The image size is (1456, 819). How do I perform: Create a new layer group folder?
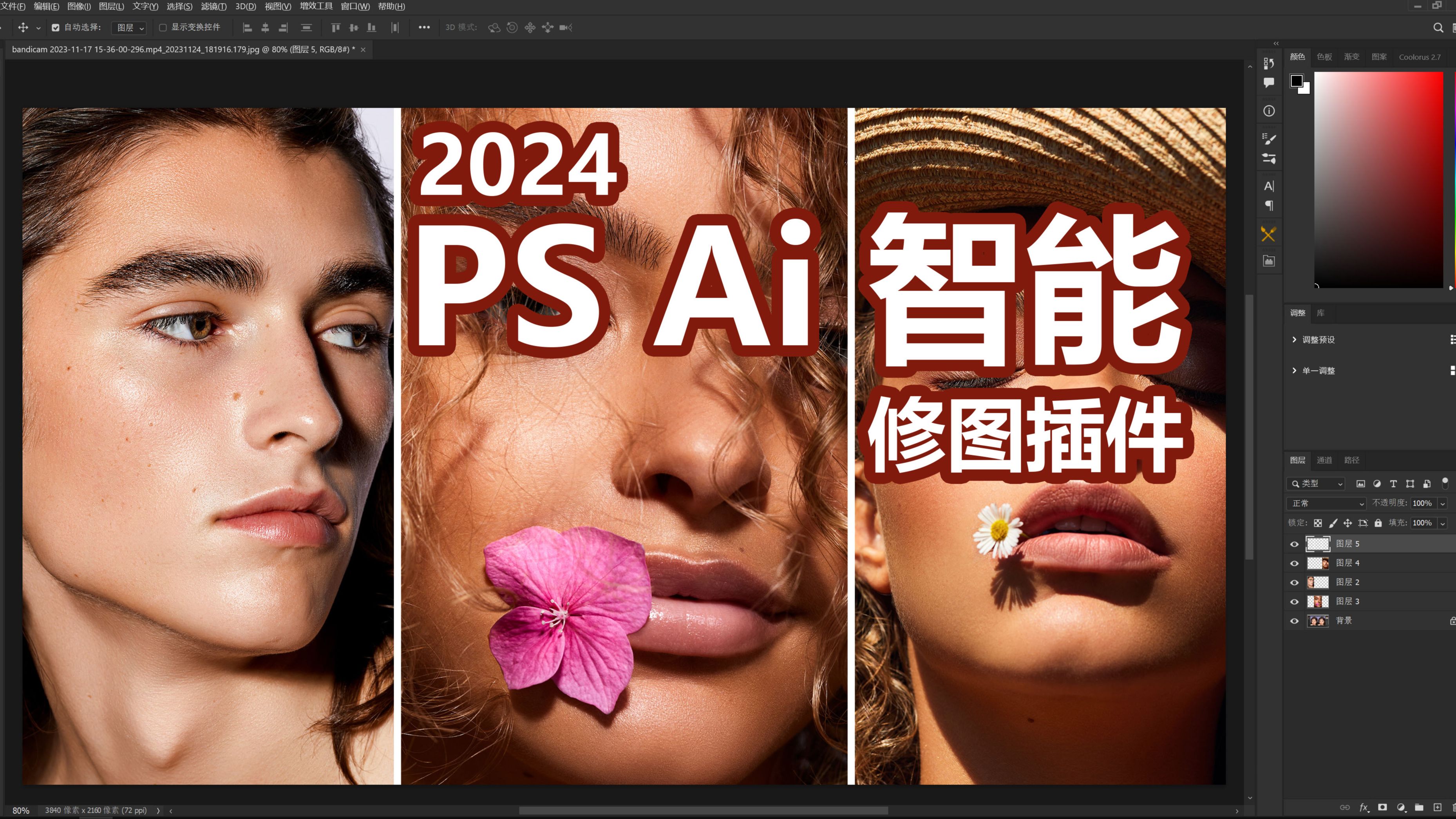pyautogui.click(x=1419, y=807)
